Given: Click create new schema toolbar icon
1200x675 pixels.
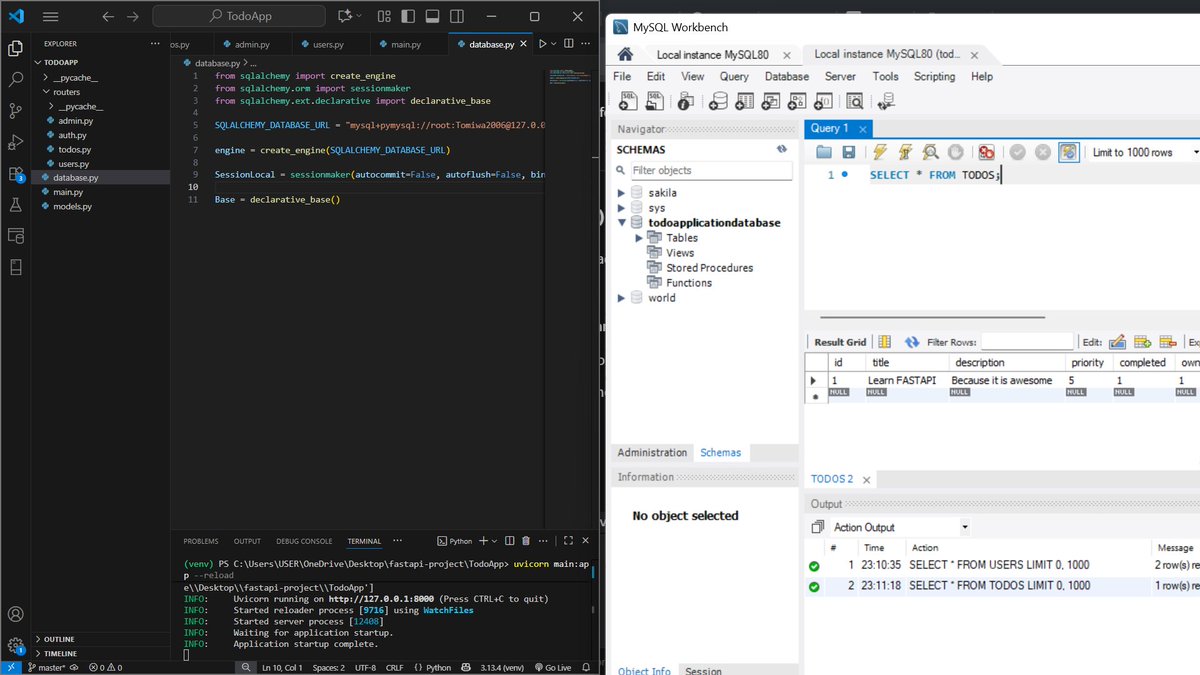Looking at the screenshot, I should pyautogui.click(x=718, y=100).
